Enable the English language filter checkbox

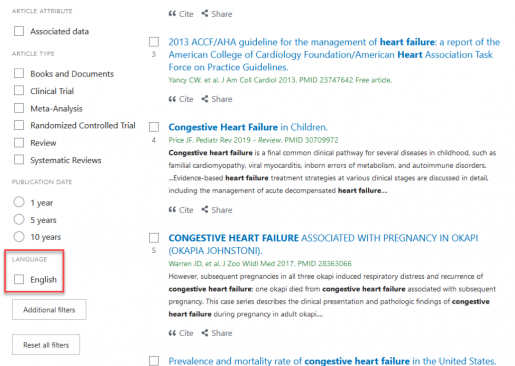point(19,279)
